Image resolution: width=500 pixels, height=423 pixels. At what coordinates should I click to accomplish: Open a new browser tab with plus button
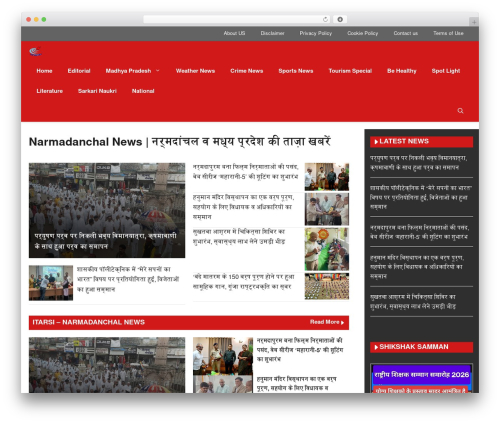474,22
